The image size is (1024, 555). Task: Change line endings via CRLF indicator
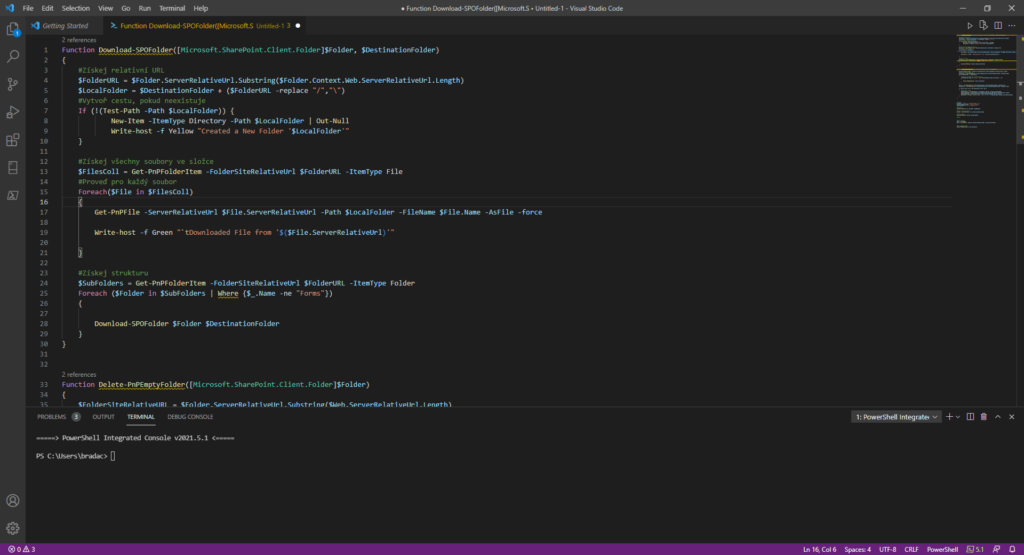tap(911, 549)
